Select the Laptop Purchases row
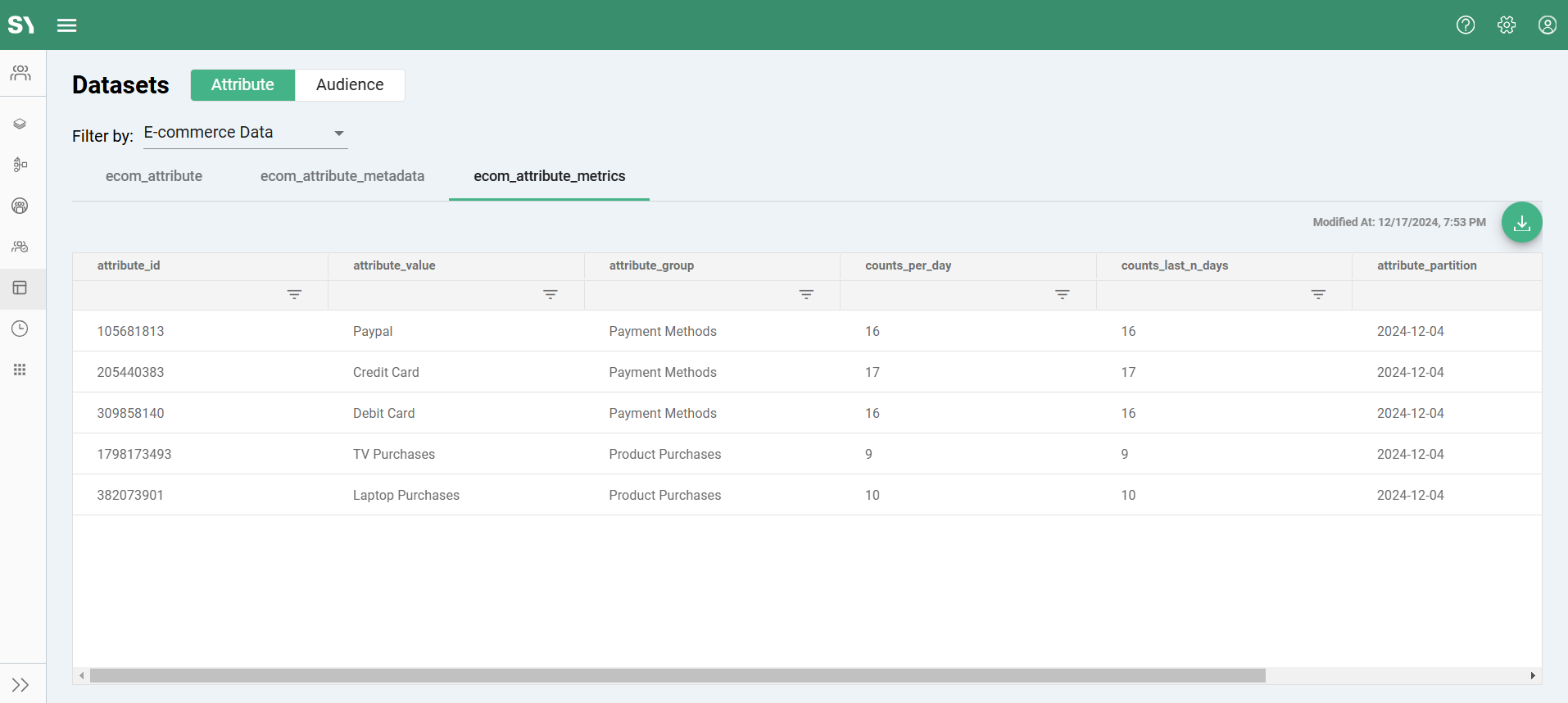Screen dimensions: 1568x703 click(x=406, y=495)
